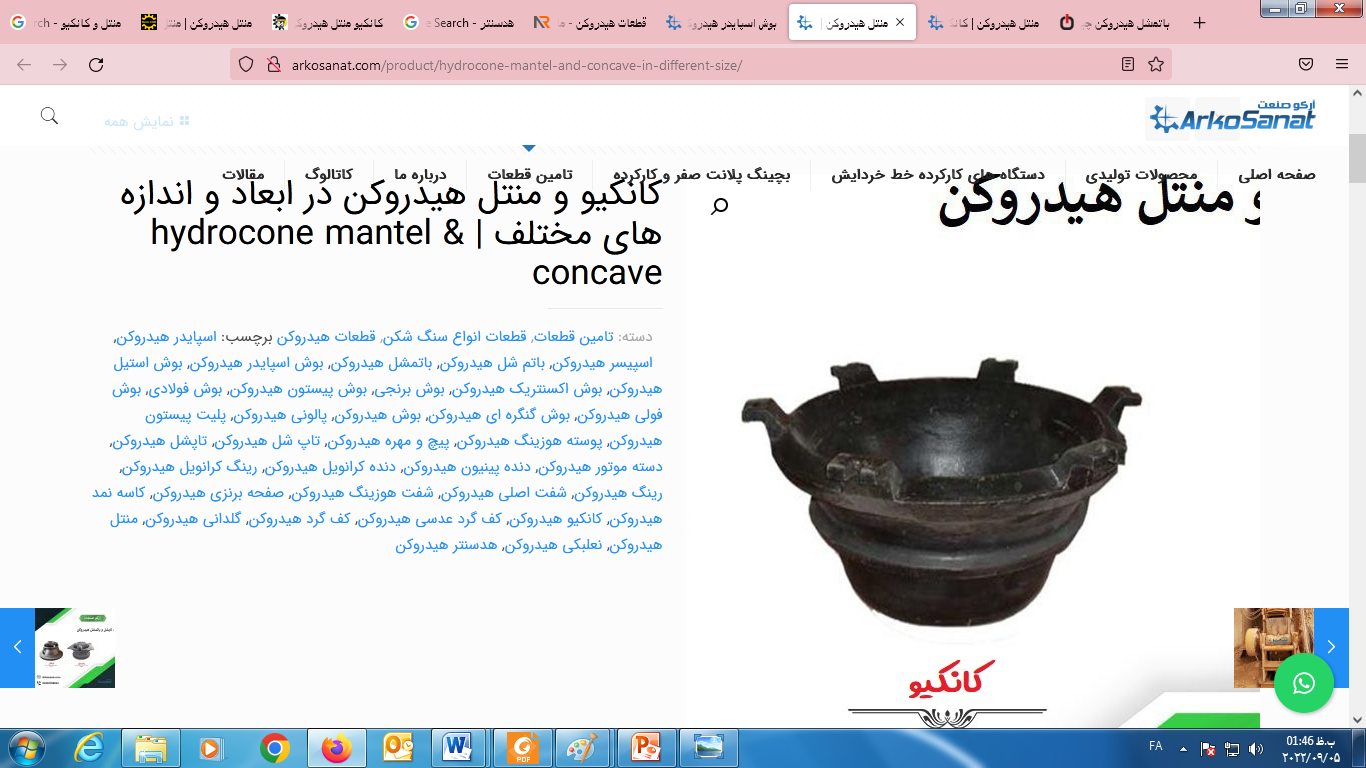Screen dimensions: 1366x768
Task: Click the Save to Pocket icon
Action: pos(1306,65)
